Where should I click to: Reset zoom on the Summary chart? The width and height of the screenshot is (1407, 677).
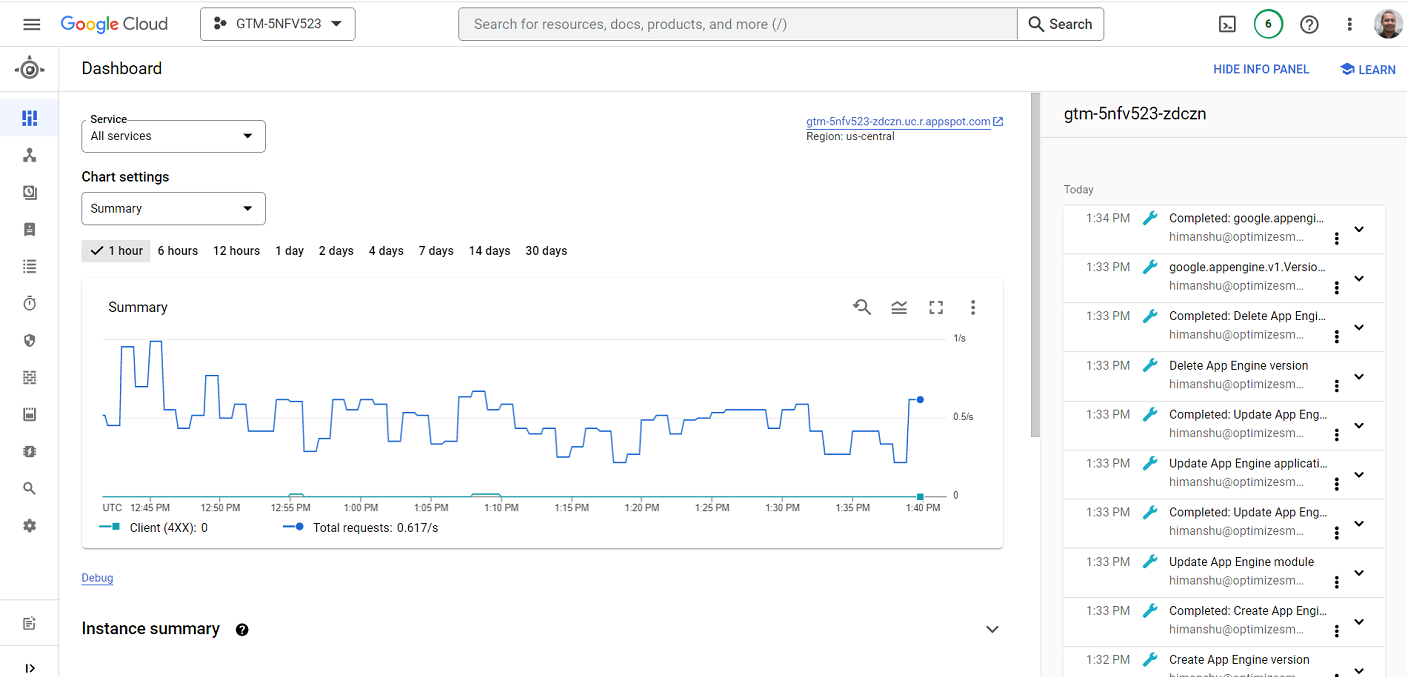pos(862,307)
